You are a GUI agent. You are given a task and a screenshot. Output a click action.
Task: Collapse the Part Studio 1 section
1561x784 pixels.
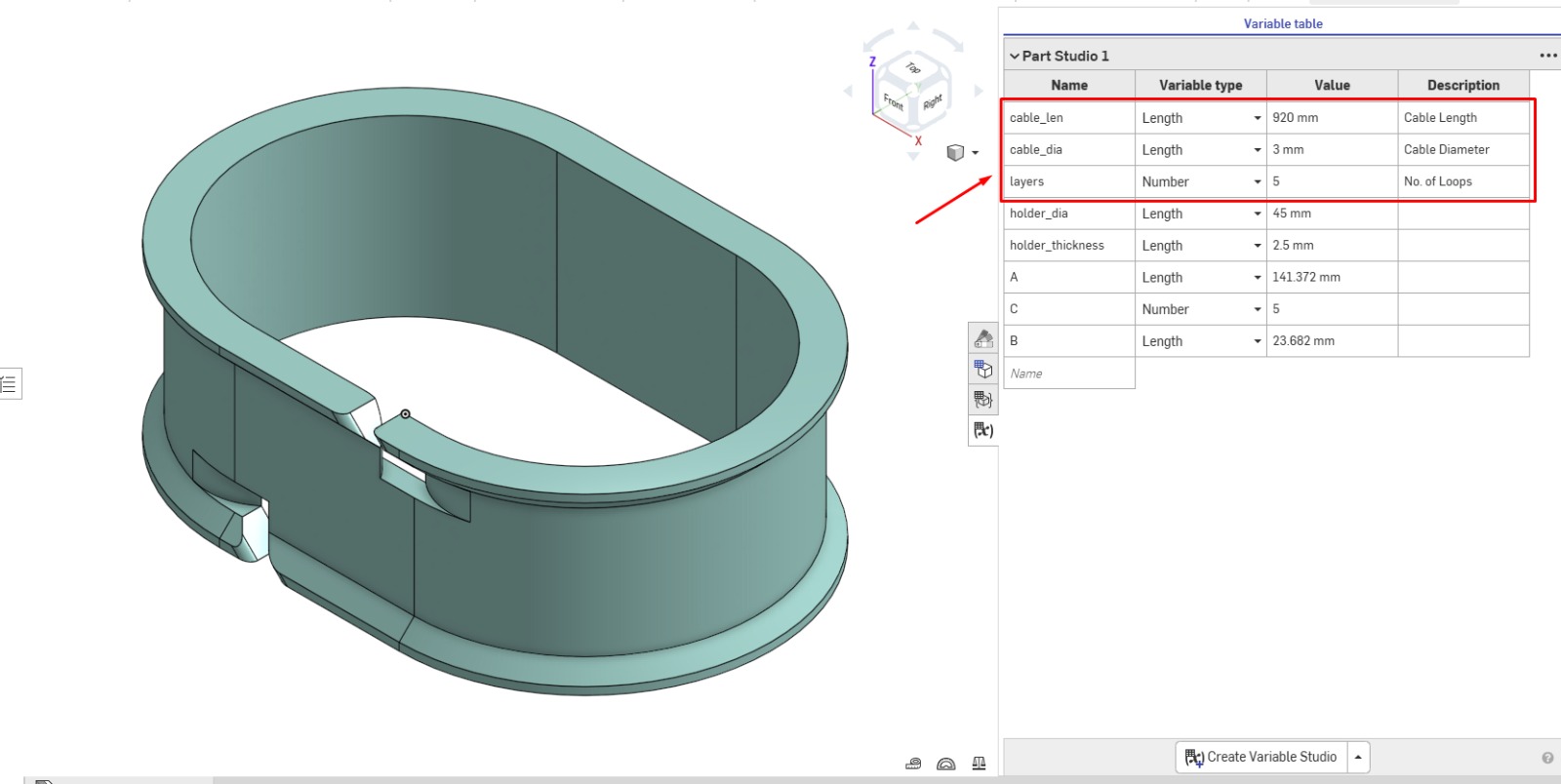click(x=1015, y=57)
